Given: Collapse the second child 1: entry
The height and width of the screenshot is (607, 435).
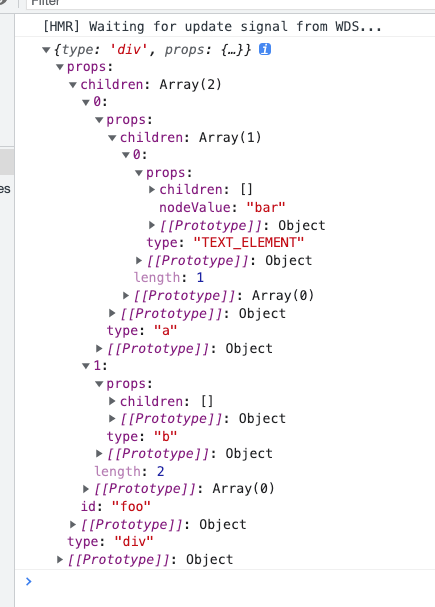Looking at the screenshot, I should click(x=86, y=366).
